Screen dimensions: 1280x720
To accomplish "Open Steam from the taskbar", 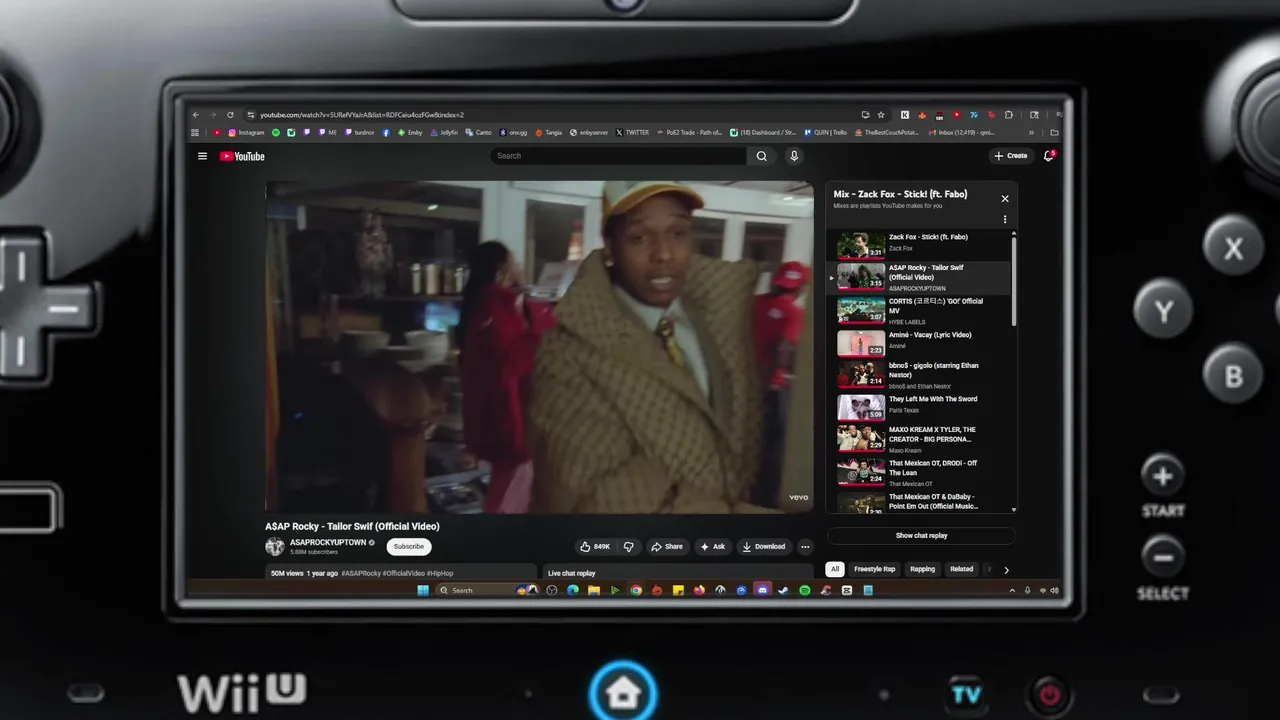I will tap(783, 590).
